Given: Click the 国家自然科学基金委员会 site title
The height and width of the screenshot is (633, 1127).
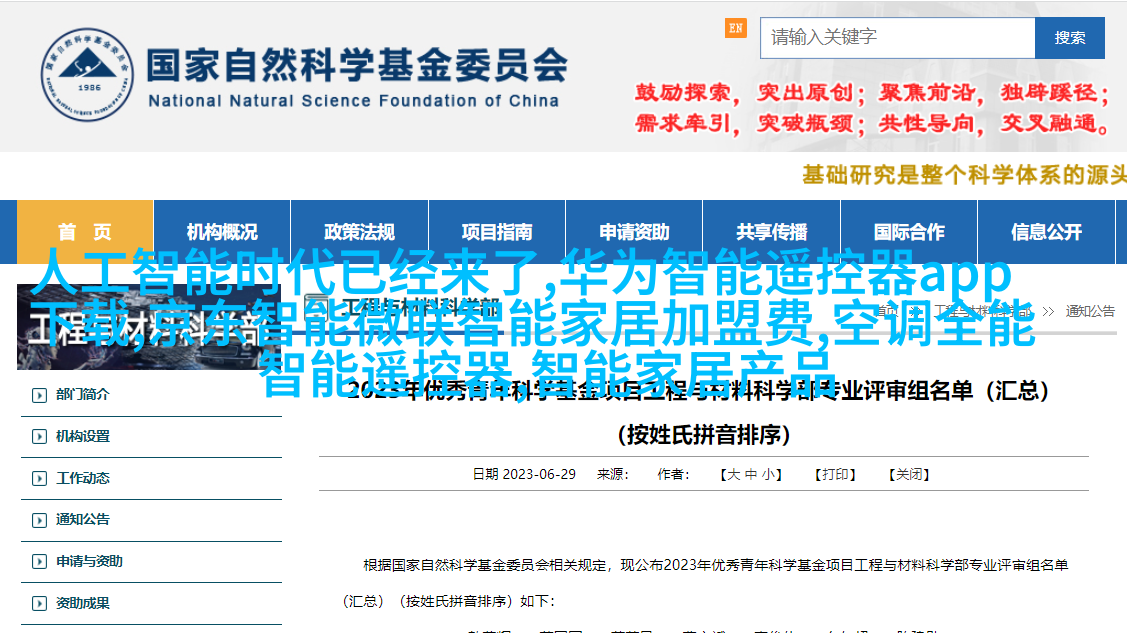Looking at the screenshot, I should (357, 65).
